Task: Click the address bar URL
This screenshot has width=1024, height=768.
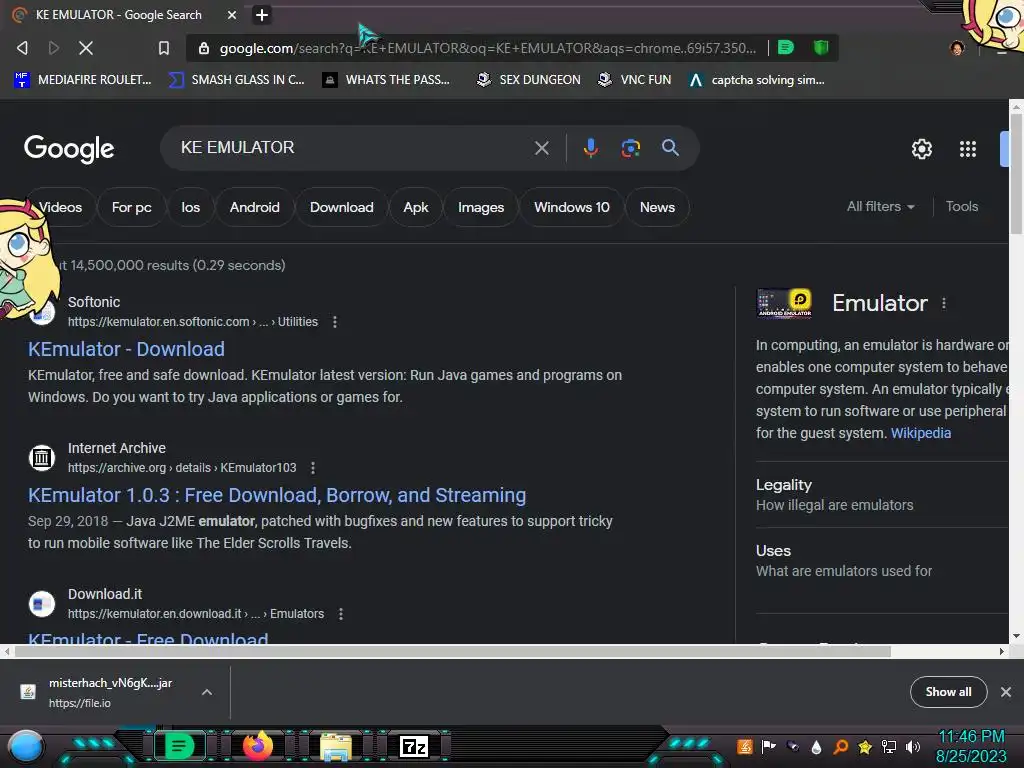Action: pyautogui.click(x=487, y=48)
